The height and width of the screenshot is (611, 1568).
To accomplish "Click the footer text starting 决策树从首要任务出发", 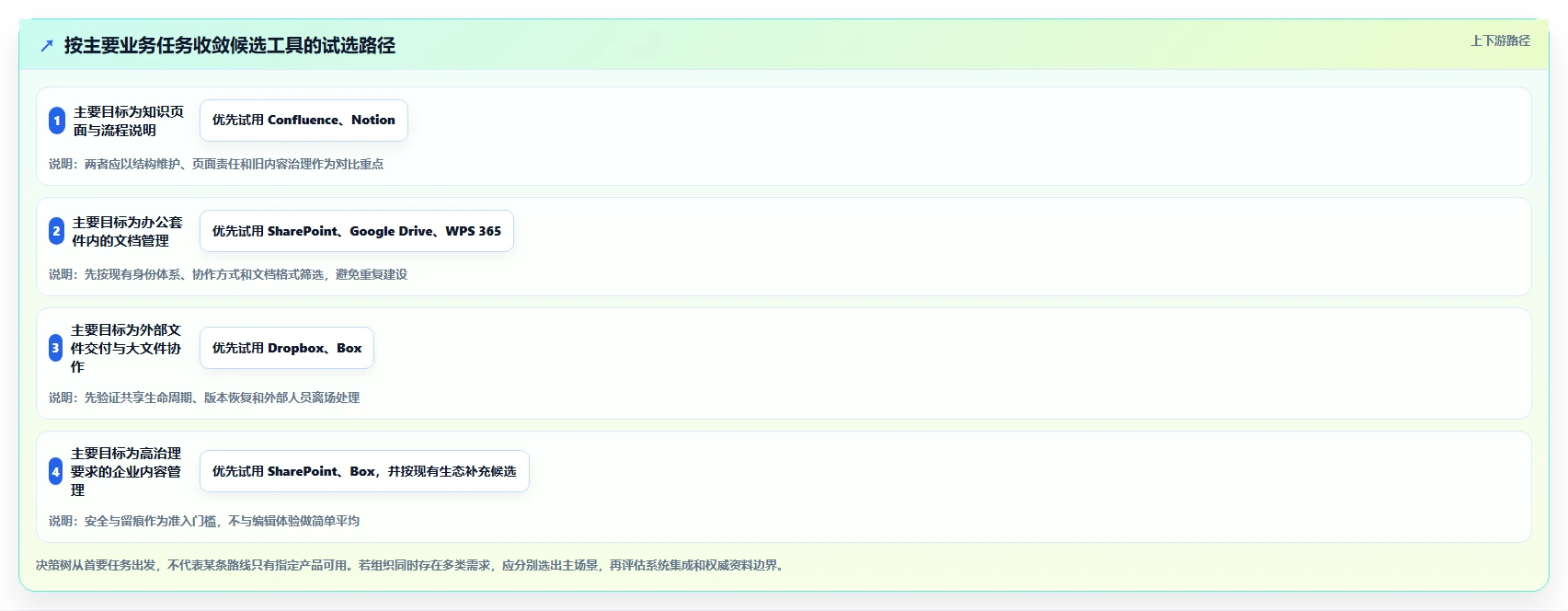I will [412, 565].
